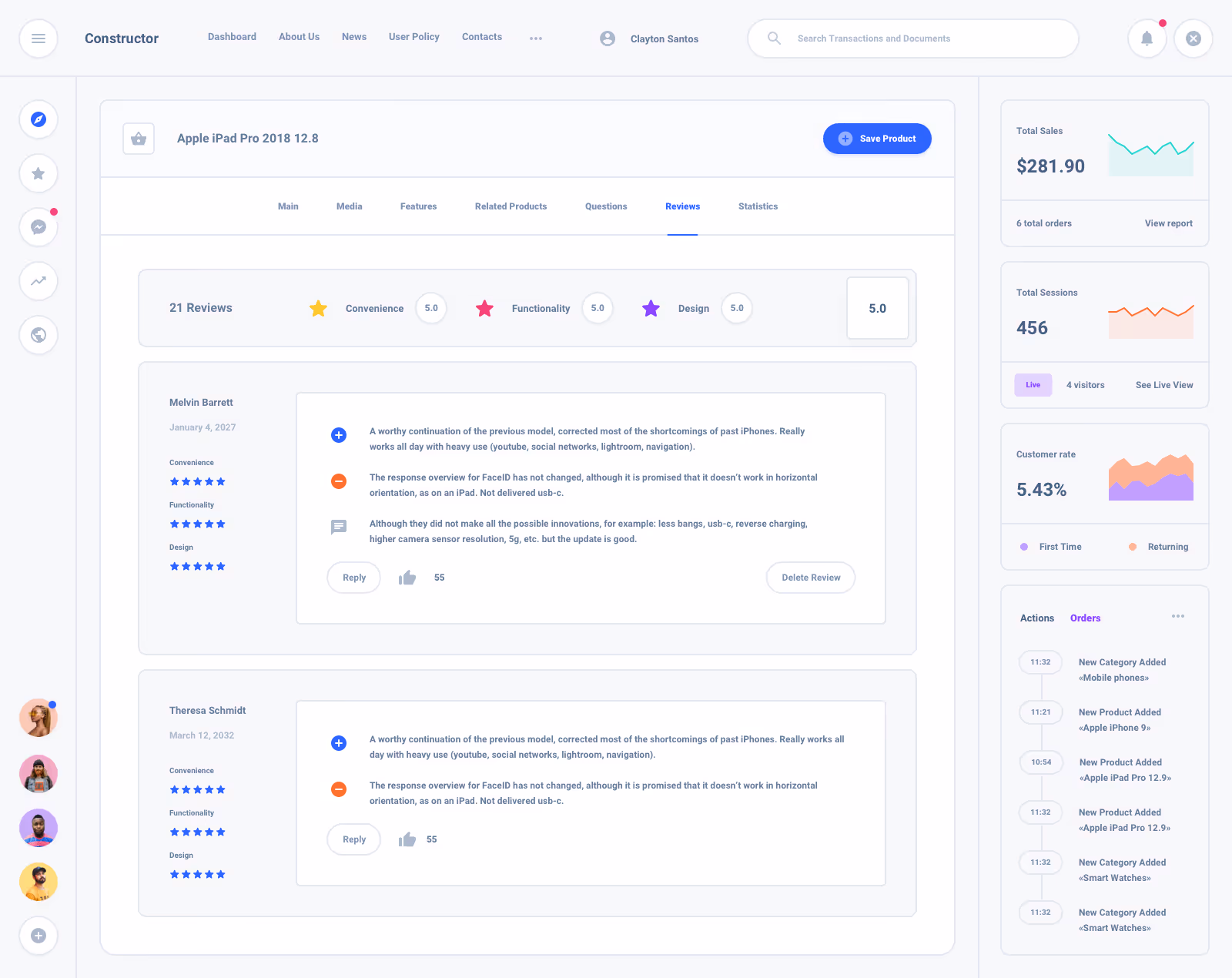Click the comment icon in Melvin's review
1232x978 pixels.
339,528
